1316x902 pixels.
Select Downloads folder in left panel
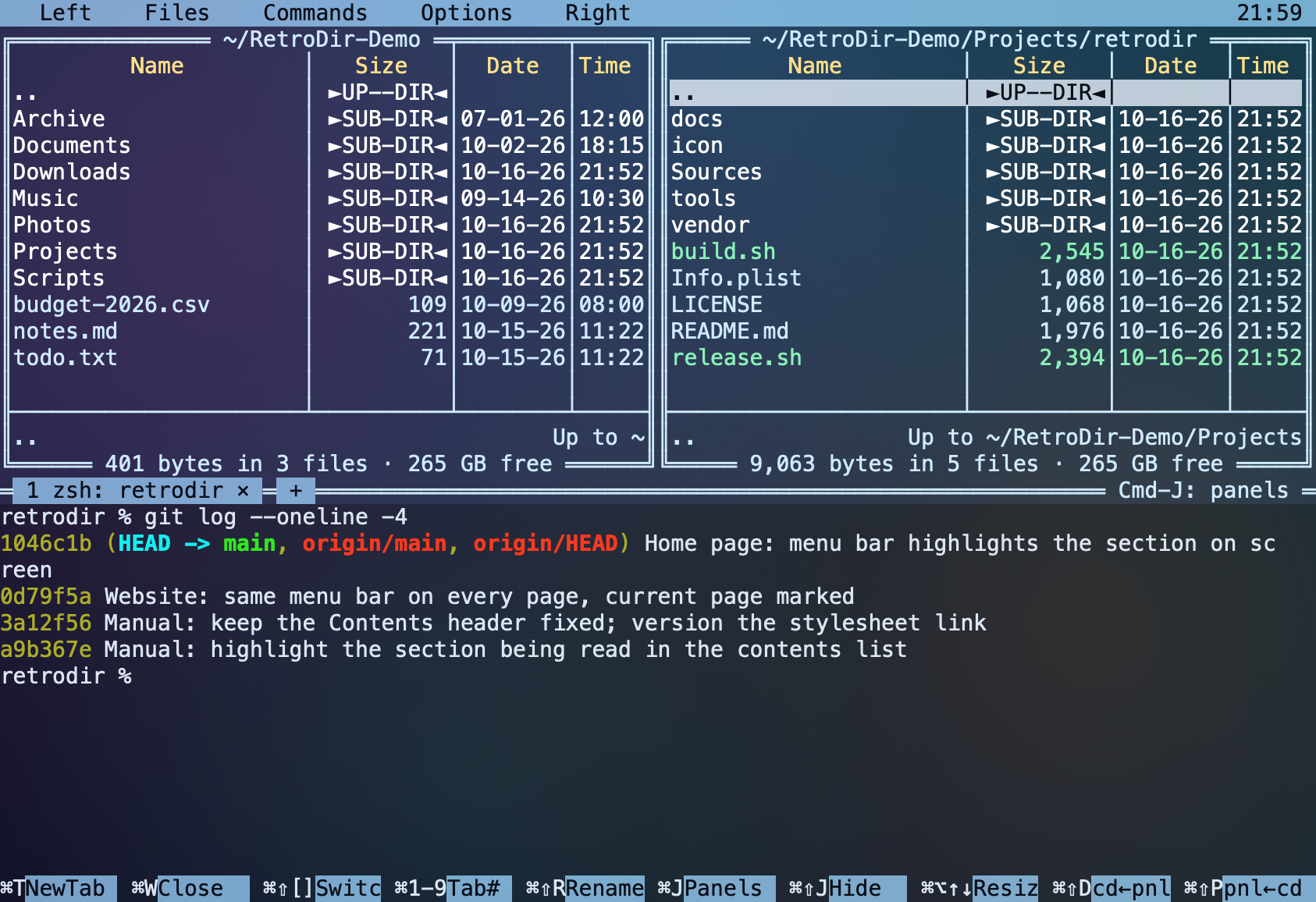329,172
